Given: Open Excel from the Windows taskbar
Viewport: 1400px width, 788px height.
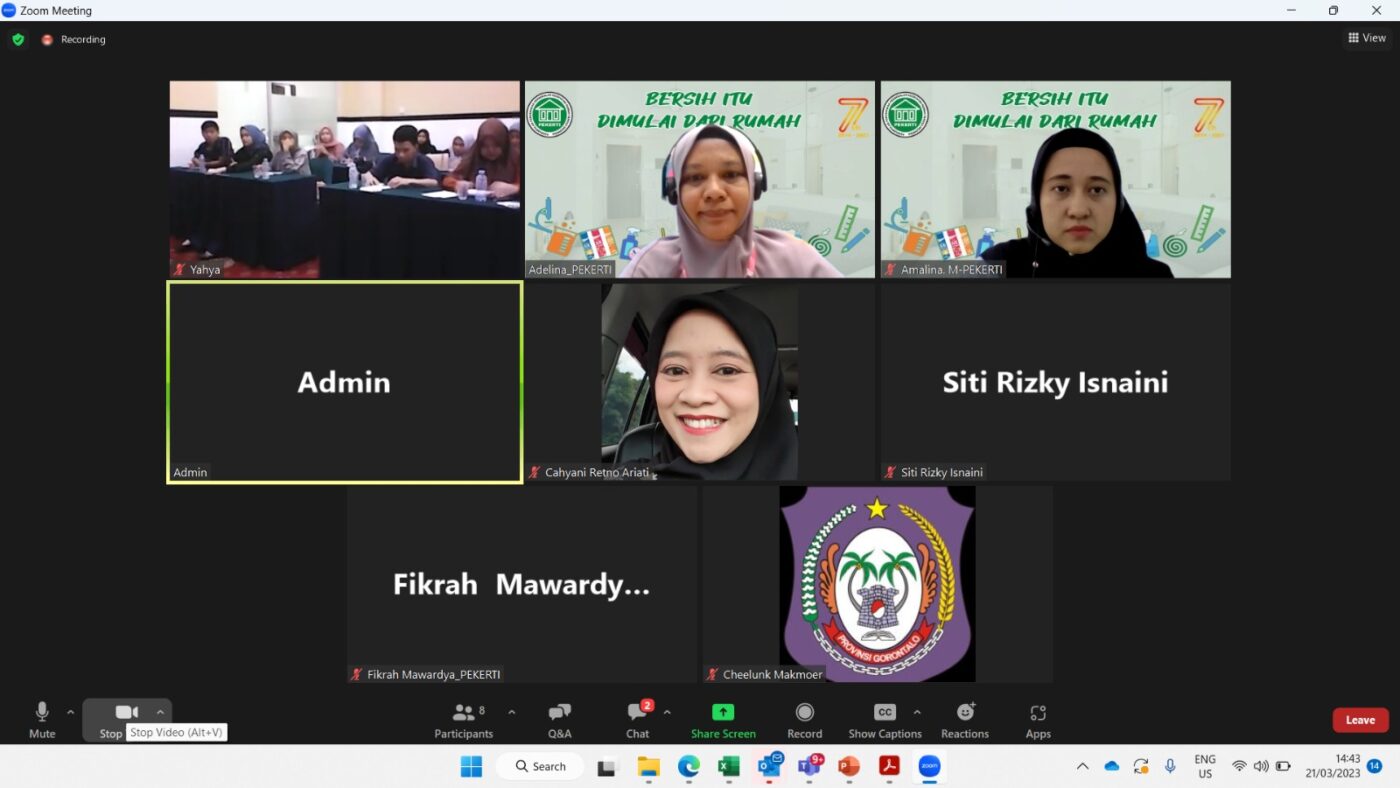Looking at the screenshot, I should coord(728,766).
